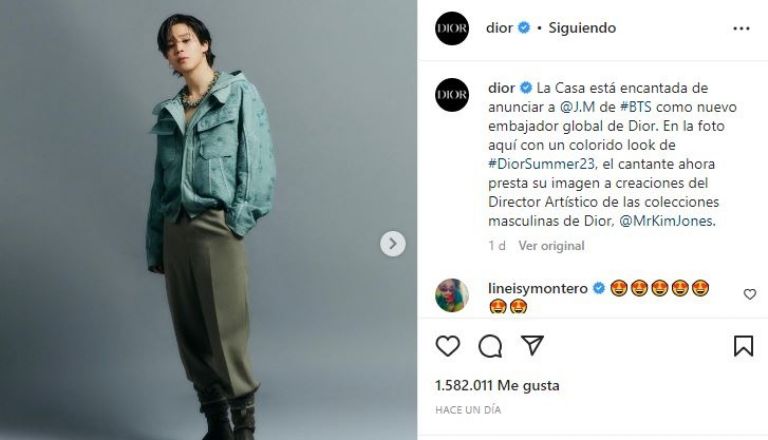Open the @J.M mention link

[577, 107]
